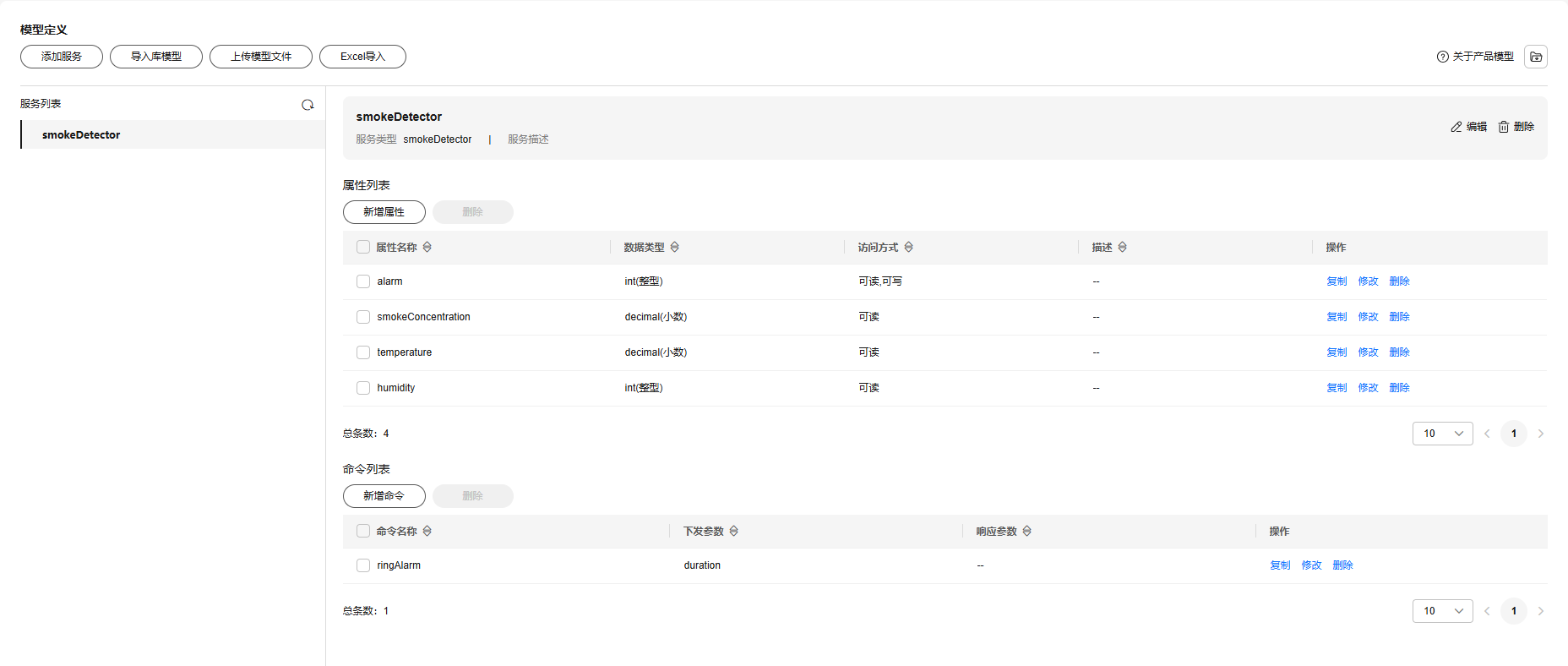Click 修改 link for humidity
Image resolution: width=1568 pixels, height=666 pixels.
coord(1368,388)
